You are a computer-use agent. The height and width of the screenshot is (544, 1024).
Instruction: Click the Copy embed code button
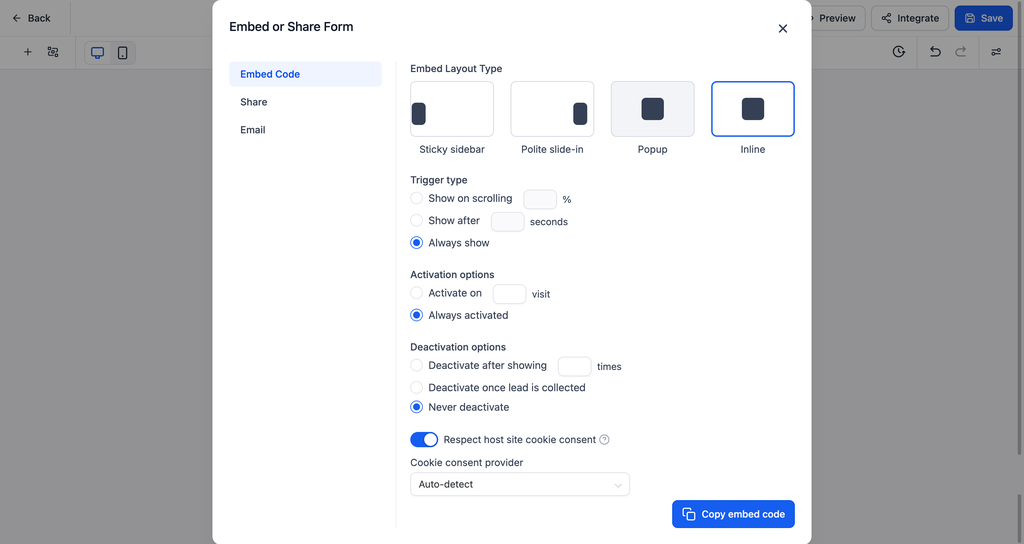click(733, 514)
